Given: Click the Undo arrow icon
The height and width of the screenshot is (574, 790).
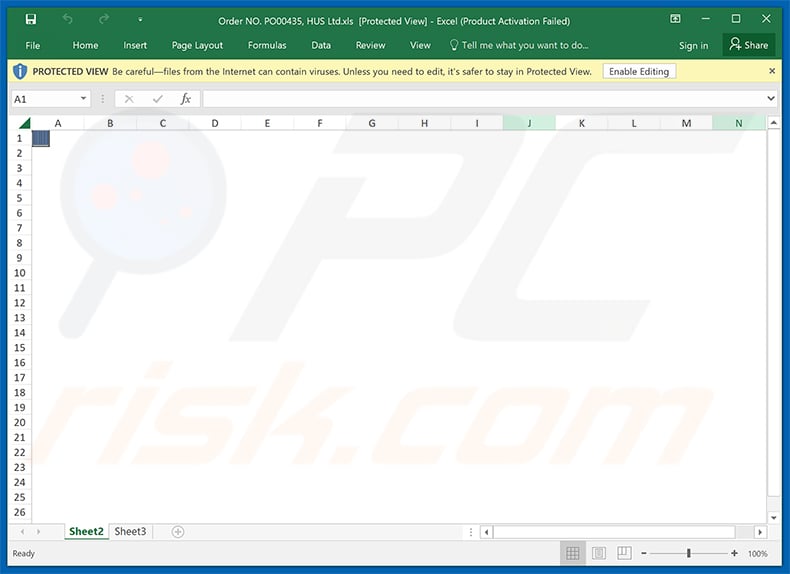Looking at the screenshot, I should pyautogui.click(x=68, y=19).
